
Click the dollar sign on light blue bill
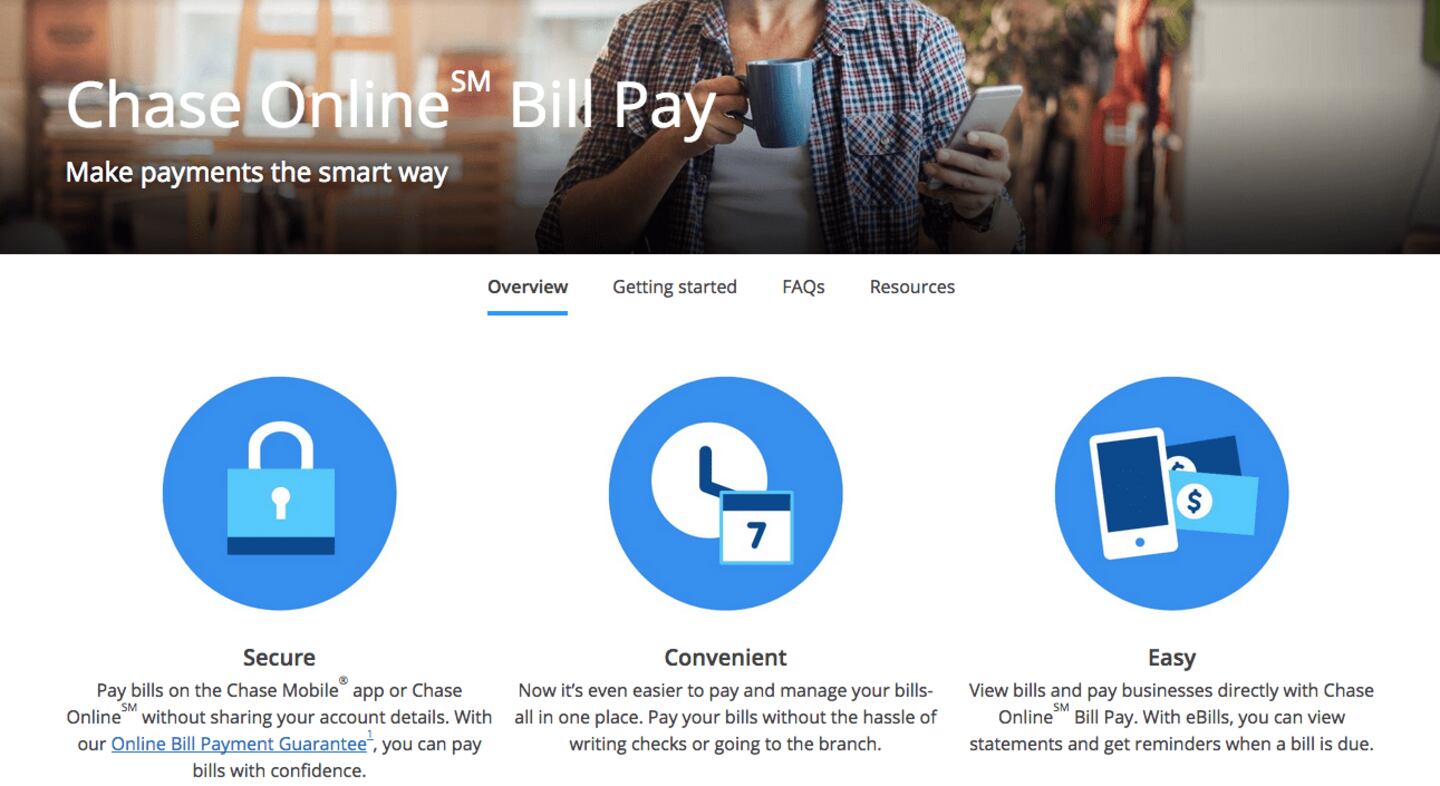pos(1193,502)
